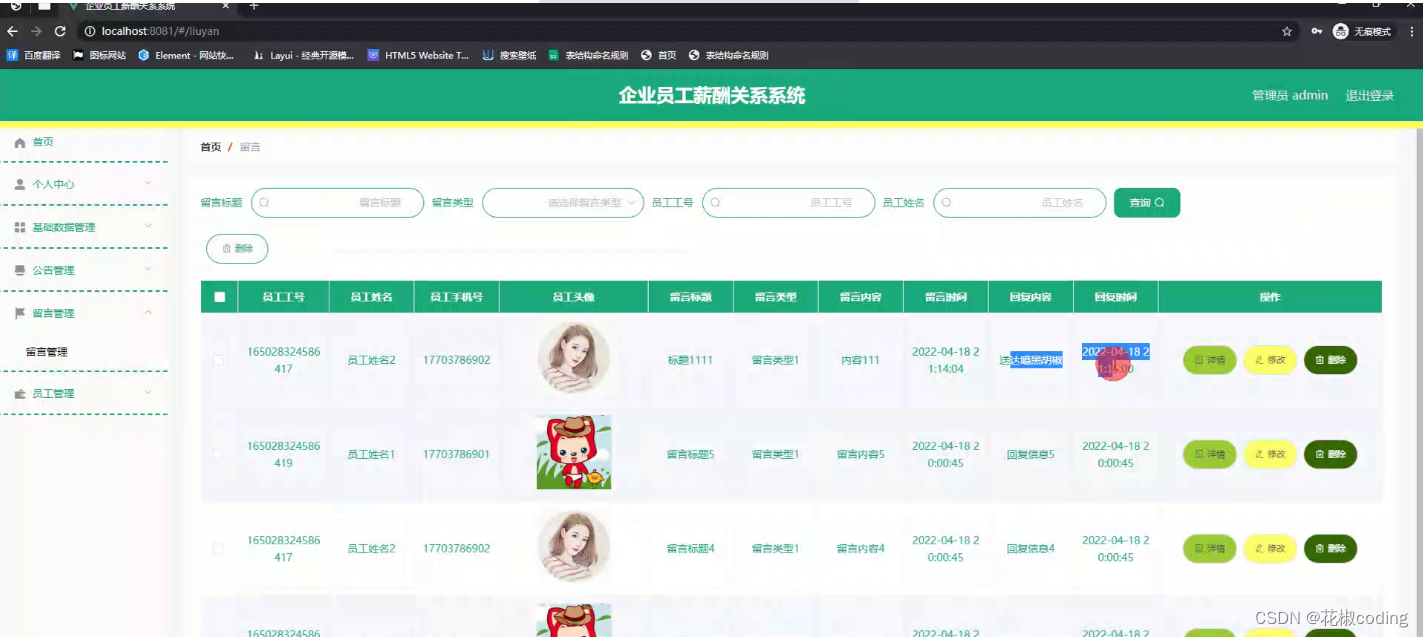Open the 百度翻译 bookmark
1423x637 pixels.
pos(34,55)
